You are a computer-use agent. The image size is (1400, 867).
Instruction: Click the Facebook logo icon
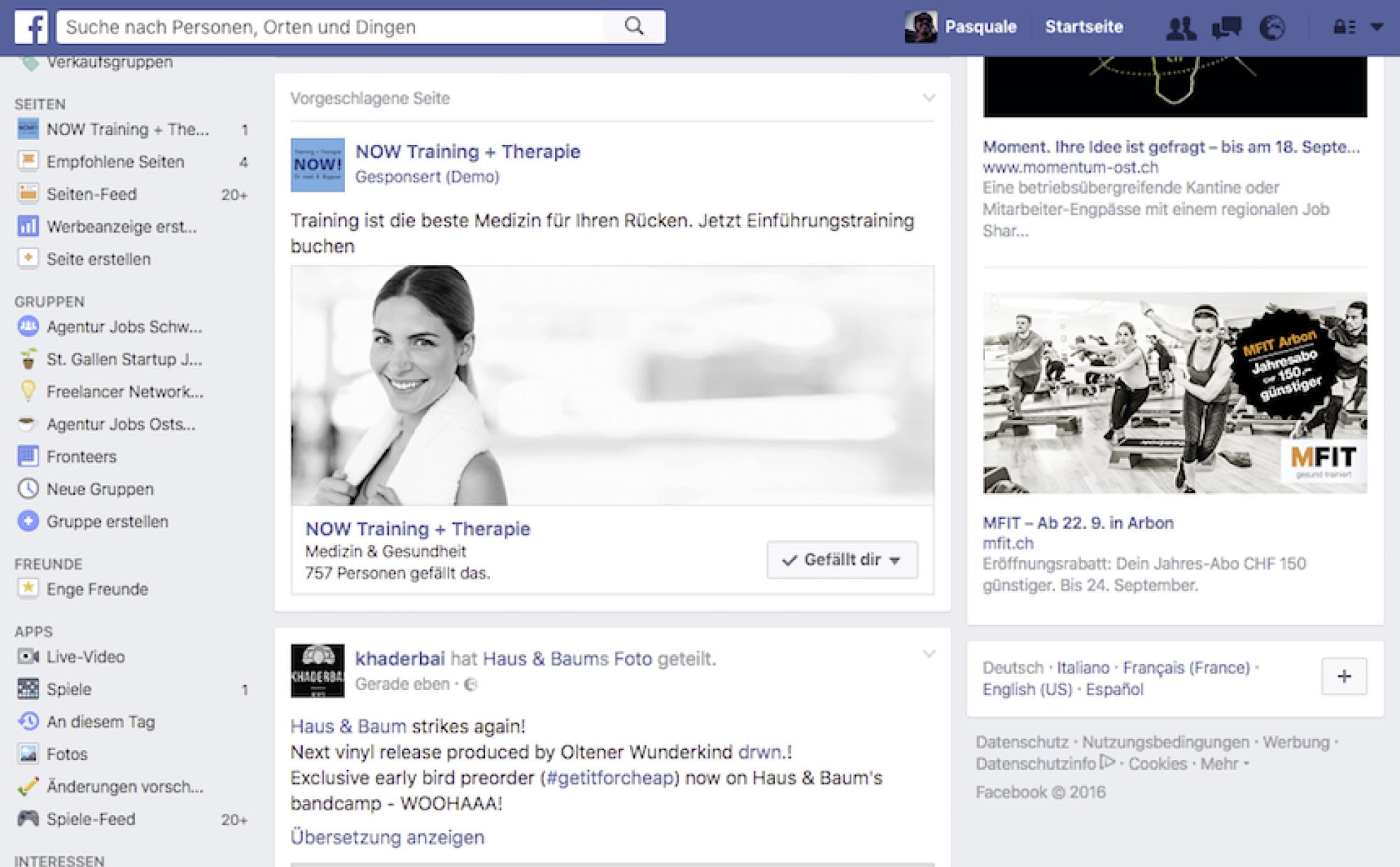point(31,27)
